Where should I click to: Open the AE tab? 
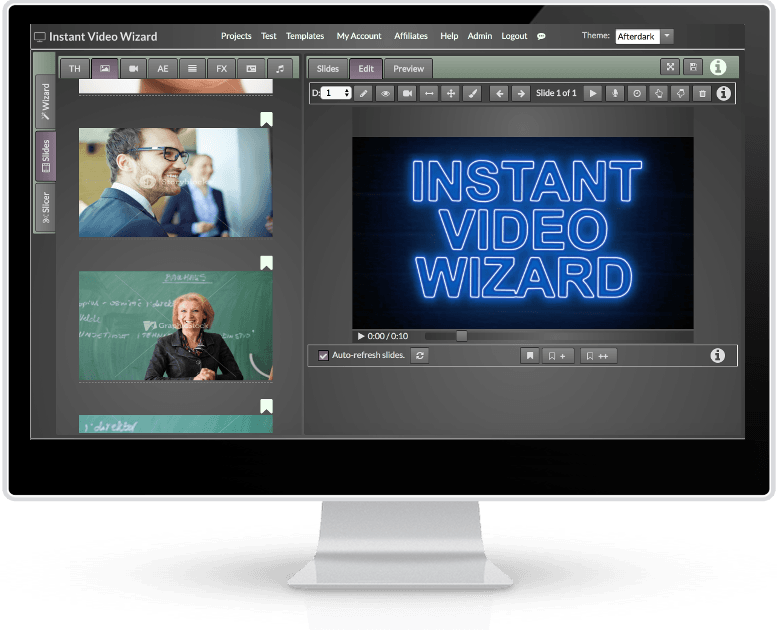[x=163, y=68]
